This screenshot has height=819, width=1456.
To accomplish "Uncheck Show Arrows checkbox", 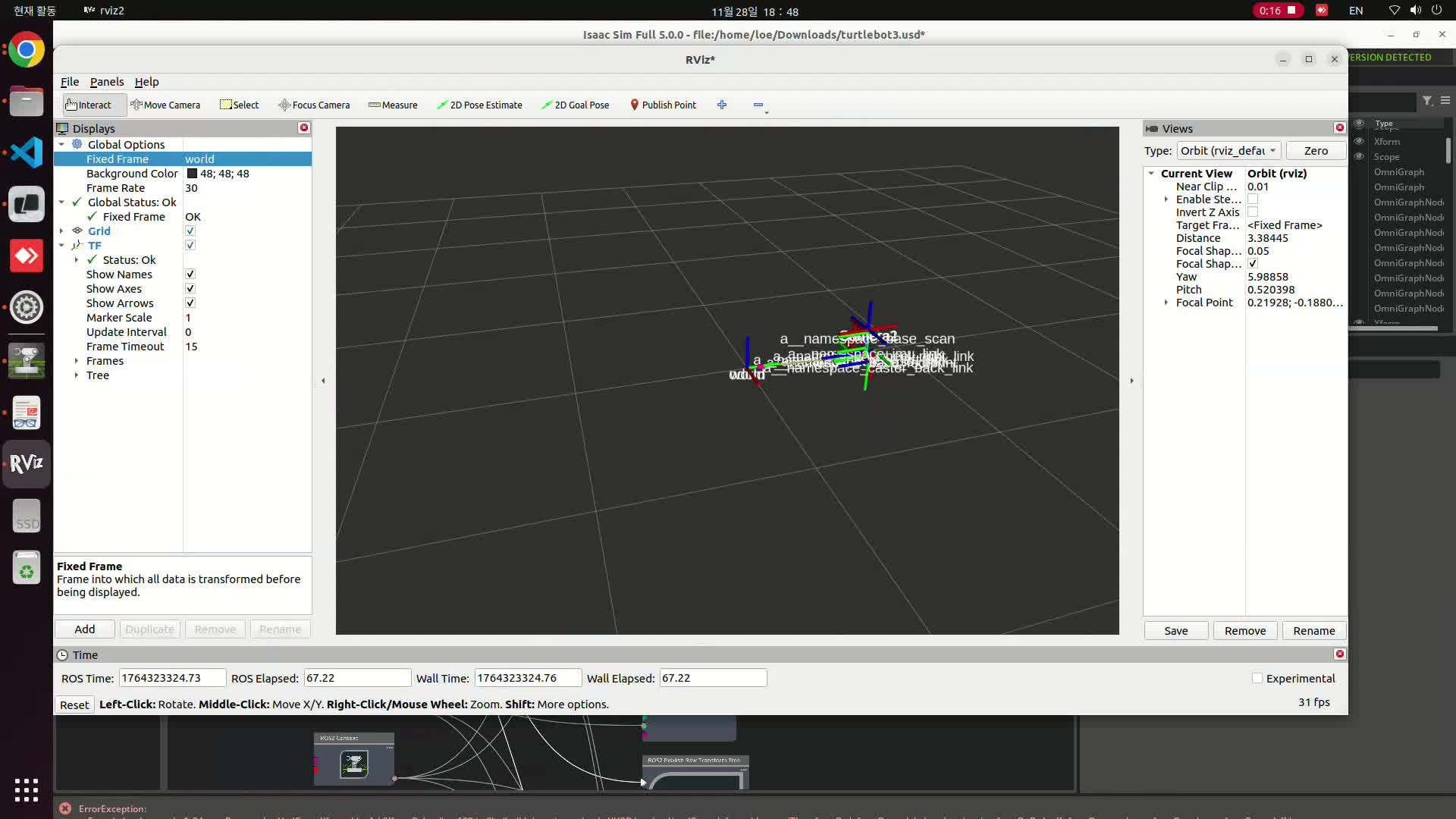I will [x=190, y=303].
